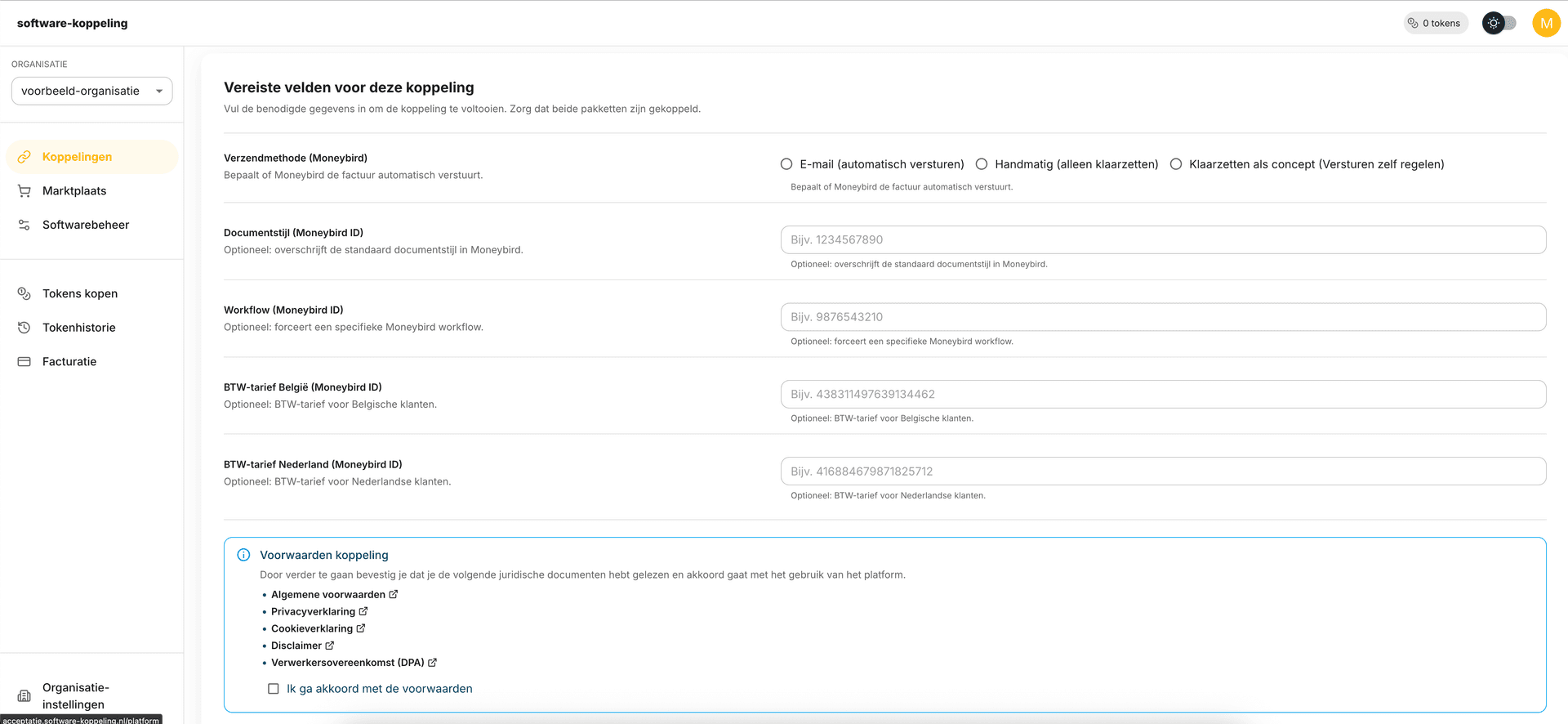Click the BTW-tarief Nederland input field
The width and height of the screenshot is (1568, 724).
coord(1163,471)
